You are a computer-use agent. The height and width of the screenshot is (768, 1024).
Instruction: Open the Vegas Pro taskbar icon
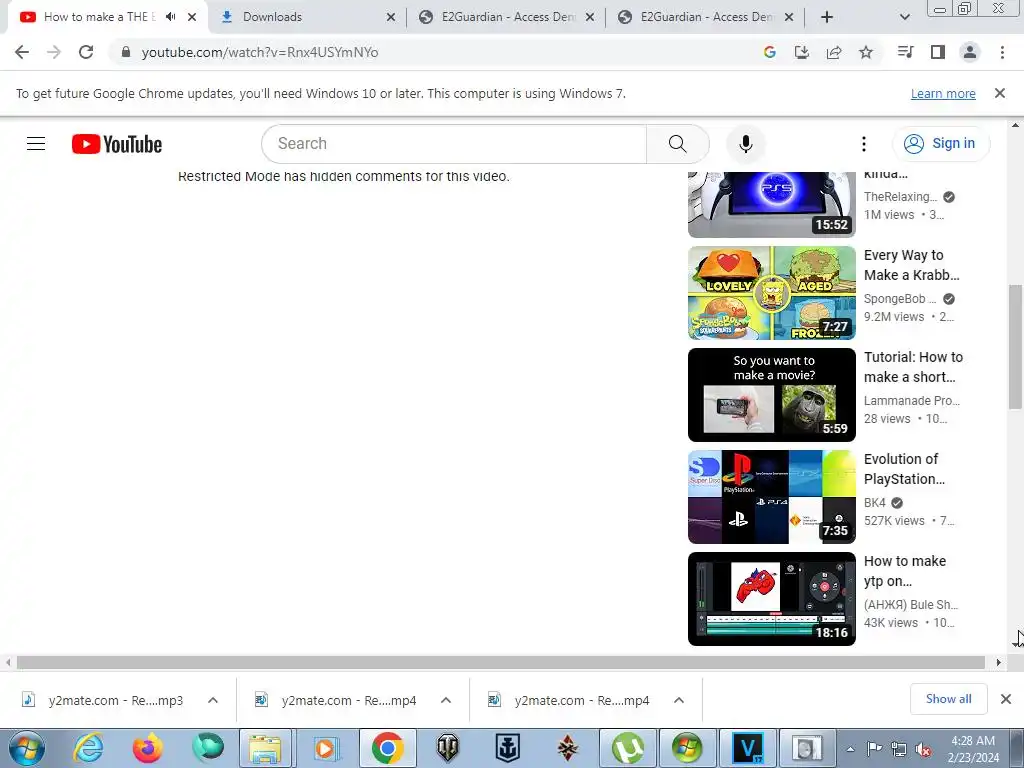[747, 748]
